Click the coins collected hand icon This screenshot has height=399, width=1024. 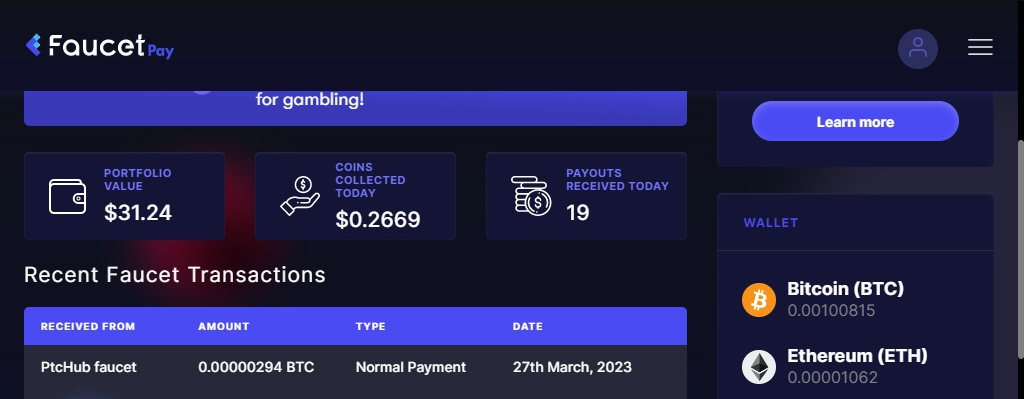pyautogui.click(x=300, y=195)
